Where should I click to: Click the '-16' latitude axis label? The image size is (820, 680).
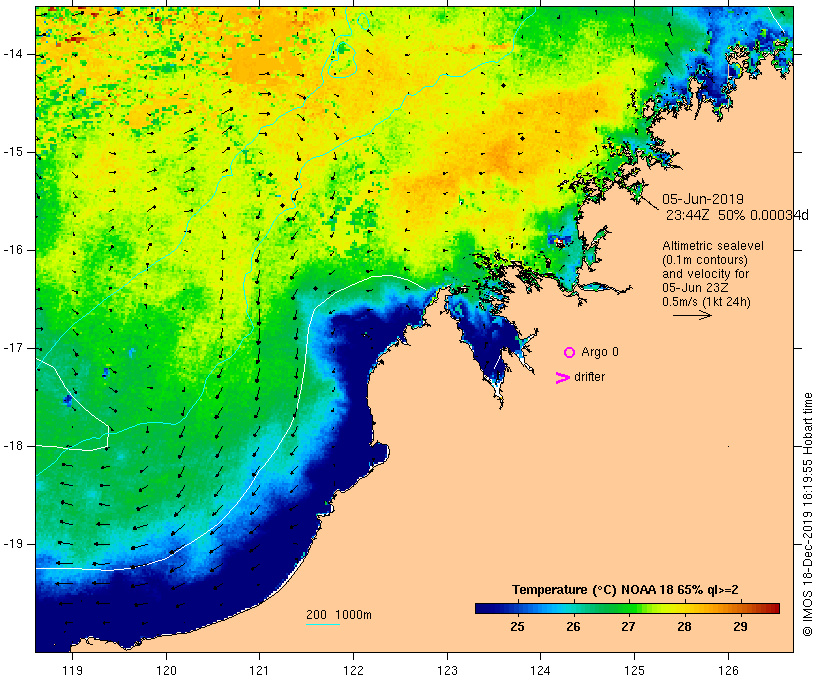(13, 250)
